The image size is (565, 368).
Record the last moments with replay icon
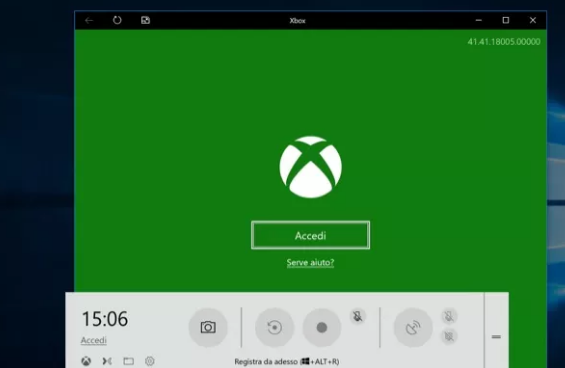pos(274,327)
